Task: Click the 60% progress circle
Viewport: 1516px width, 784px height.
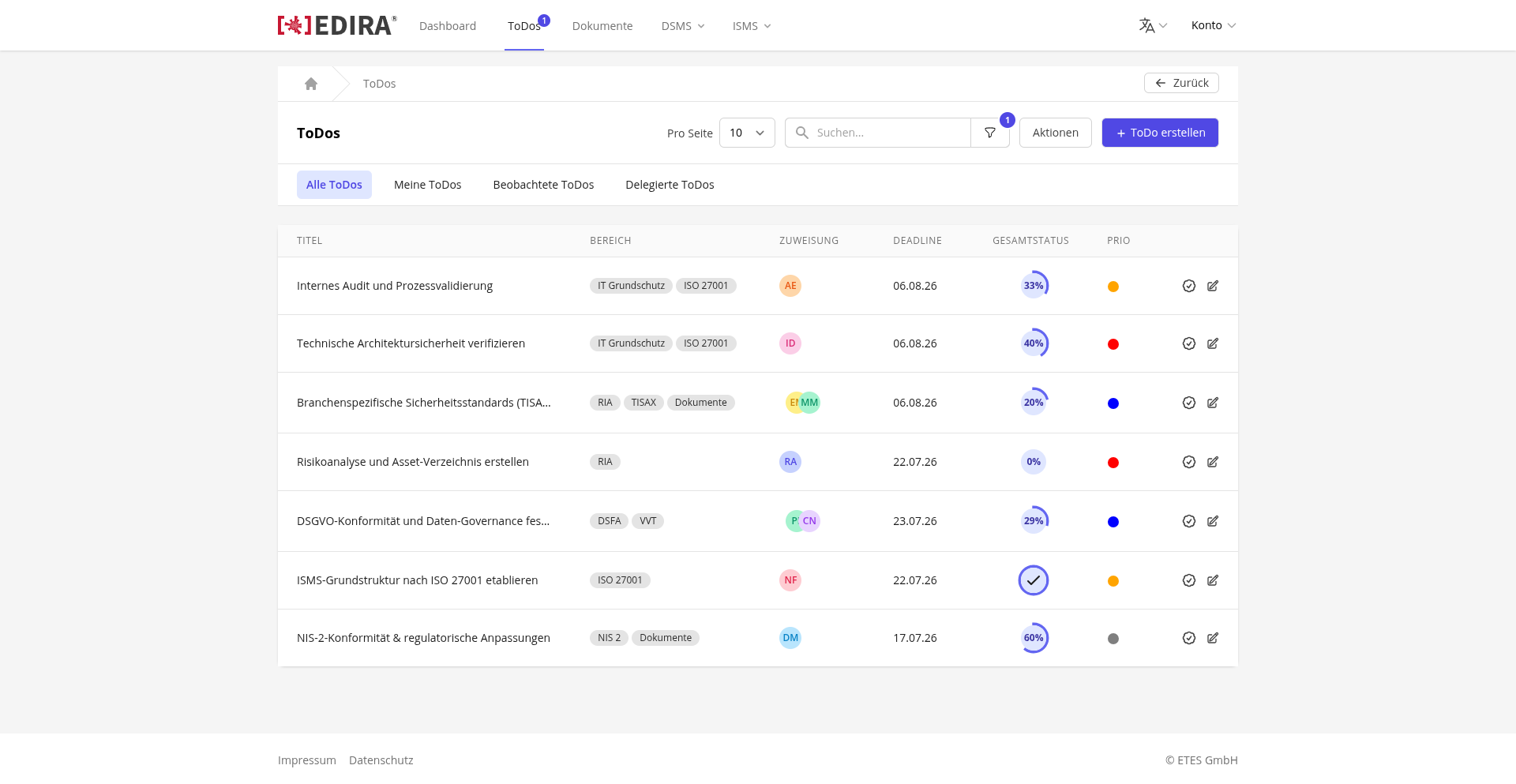Action: (1034, 638)
